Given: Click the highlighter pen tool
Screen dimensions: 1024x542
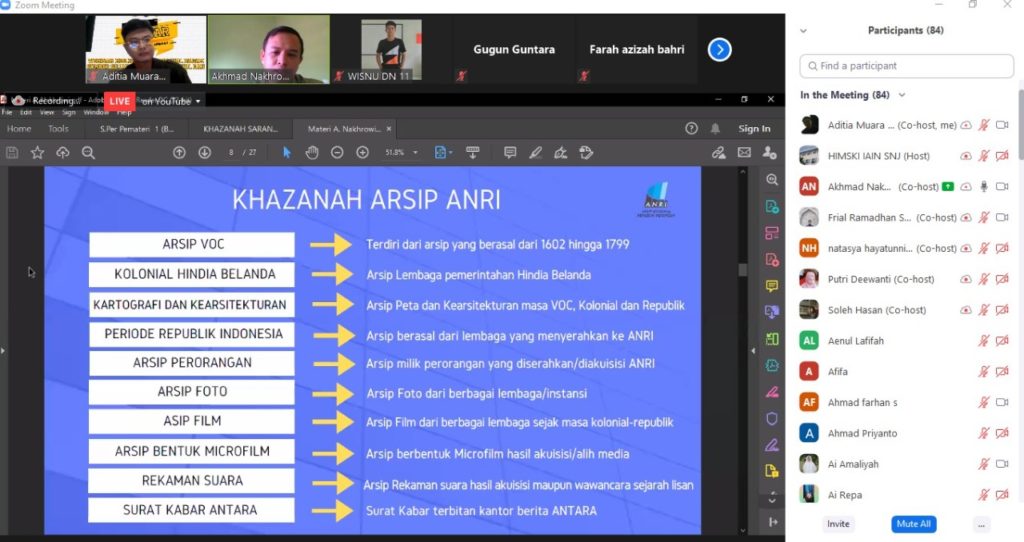Looking at the screenshot, I should [x=536, y=153].
